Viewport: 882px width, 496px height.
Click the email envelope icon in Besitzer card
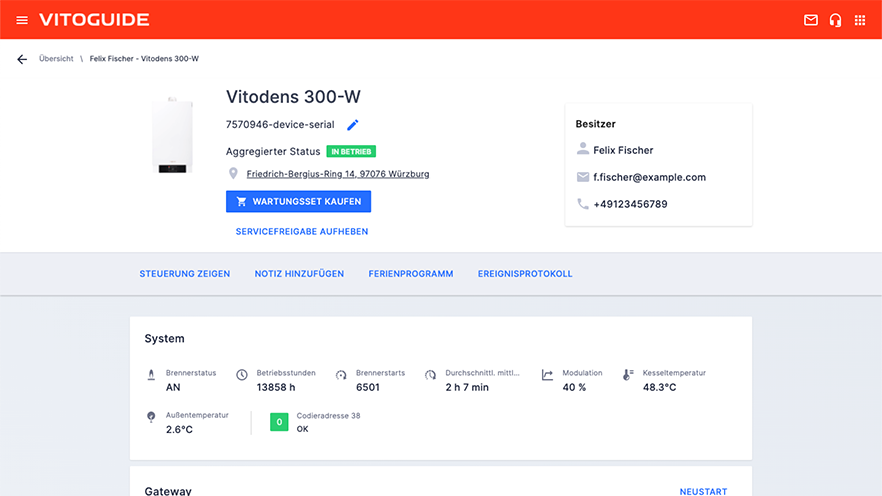(583, 177)
